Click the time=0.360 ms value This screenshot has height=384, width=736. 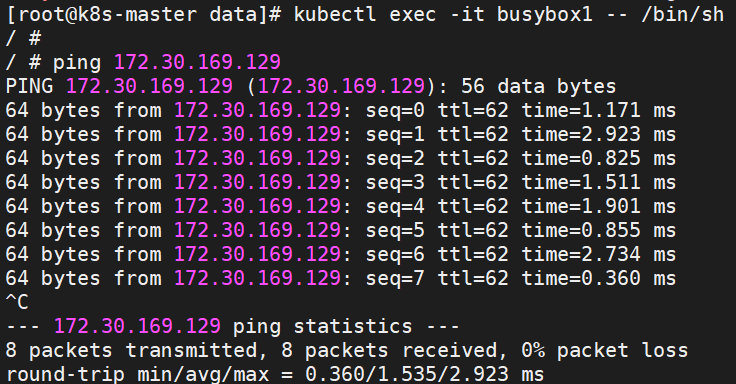[x=599, y=278]
